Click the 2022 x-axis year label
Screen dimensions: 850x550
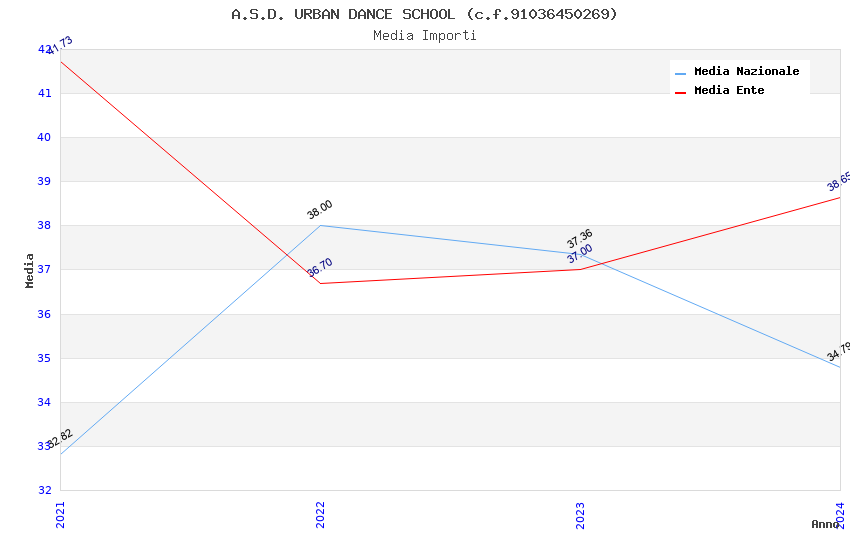tap(320, 514)
